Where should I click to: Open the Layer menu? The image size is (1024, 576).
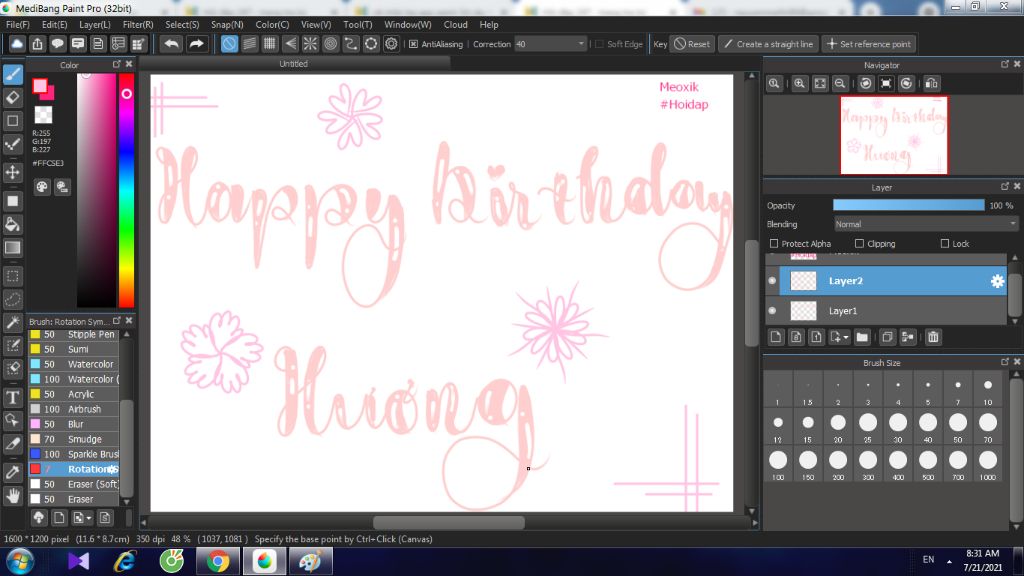tap(95, 24)
